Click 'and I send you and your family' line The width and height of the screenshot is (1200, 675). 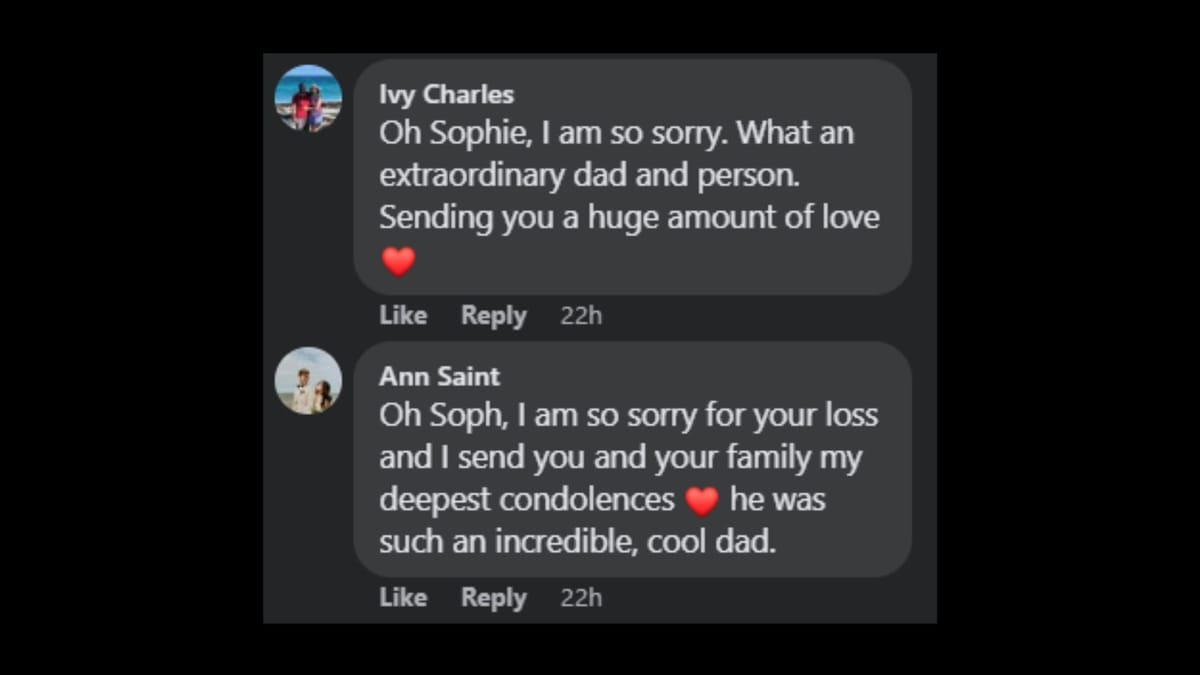coord(620,458)
